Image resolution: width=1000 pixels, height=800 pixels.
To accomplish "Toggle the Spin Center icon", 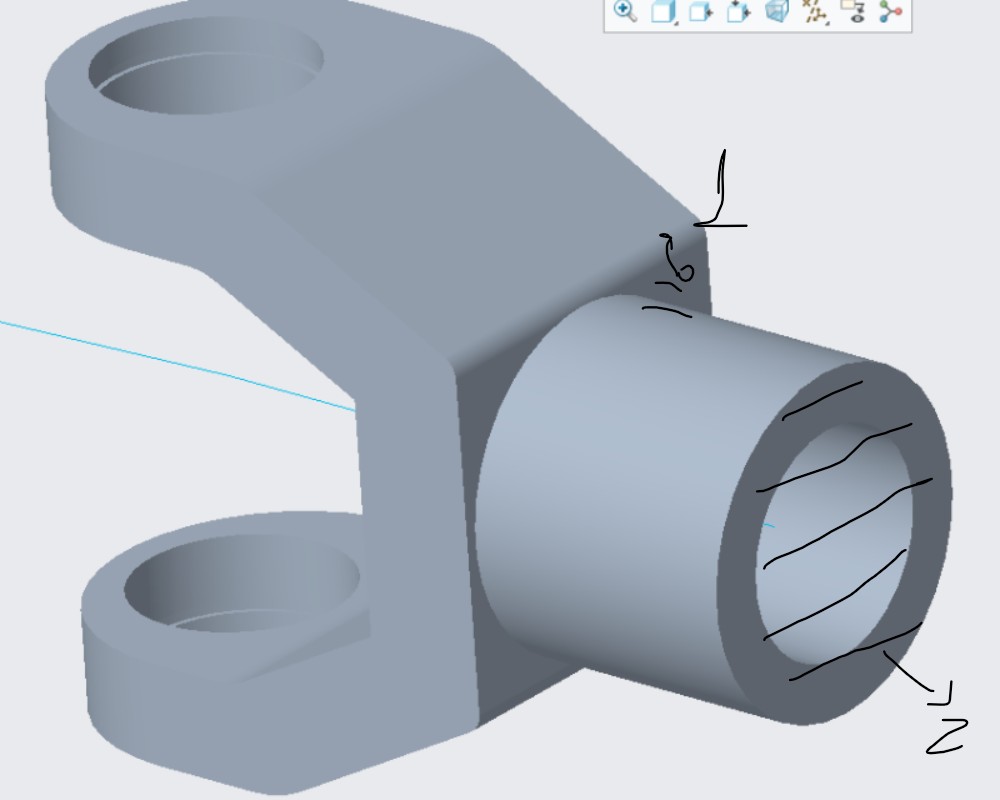I will (889, 11).
